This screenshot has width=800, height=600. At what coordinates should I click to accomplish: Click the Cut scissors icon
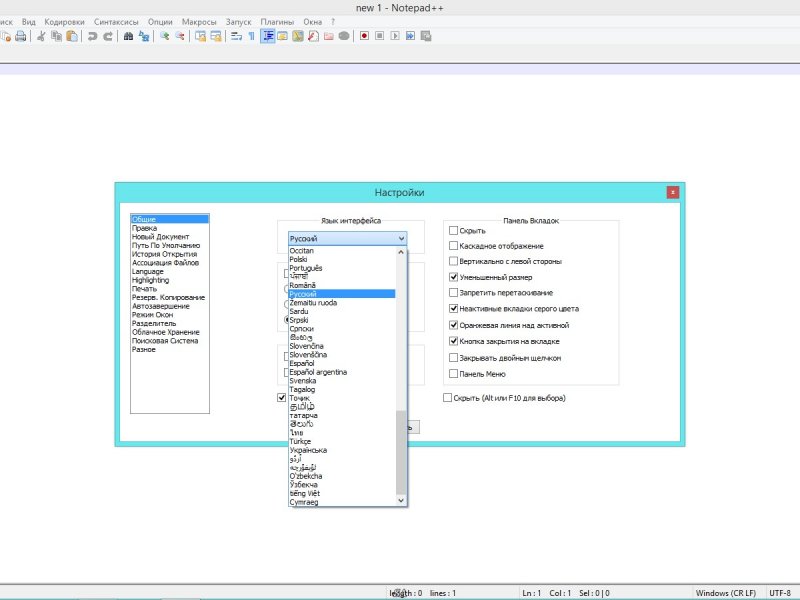[41, 36]
